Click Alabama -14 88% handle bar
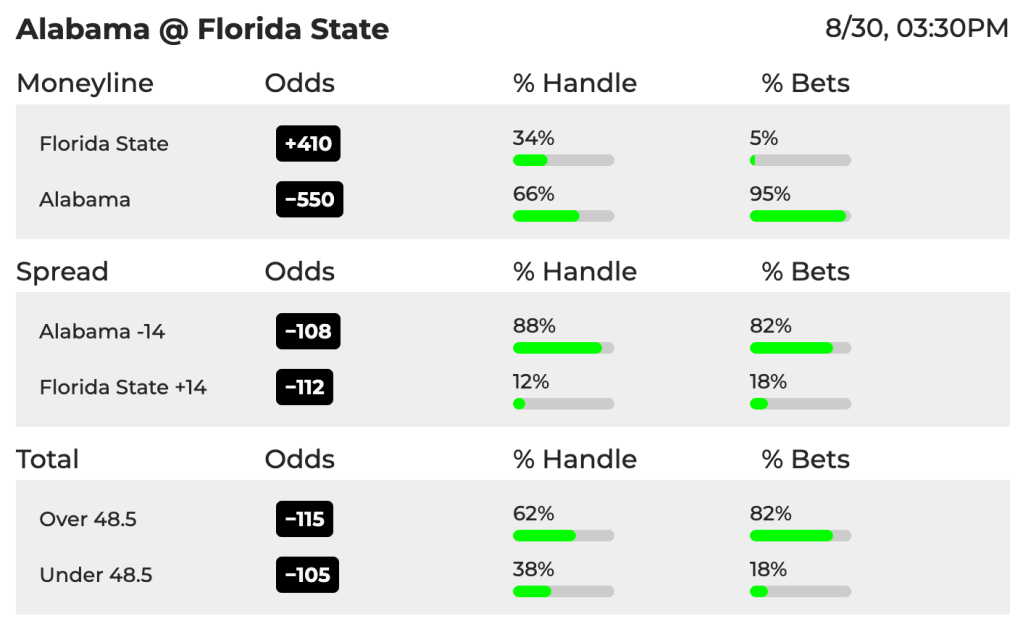 tap(564, 348)
